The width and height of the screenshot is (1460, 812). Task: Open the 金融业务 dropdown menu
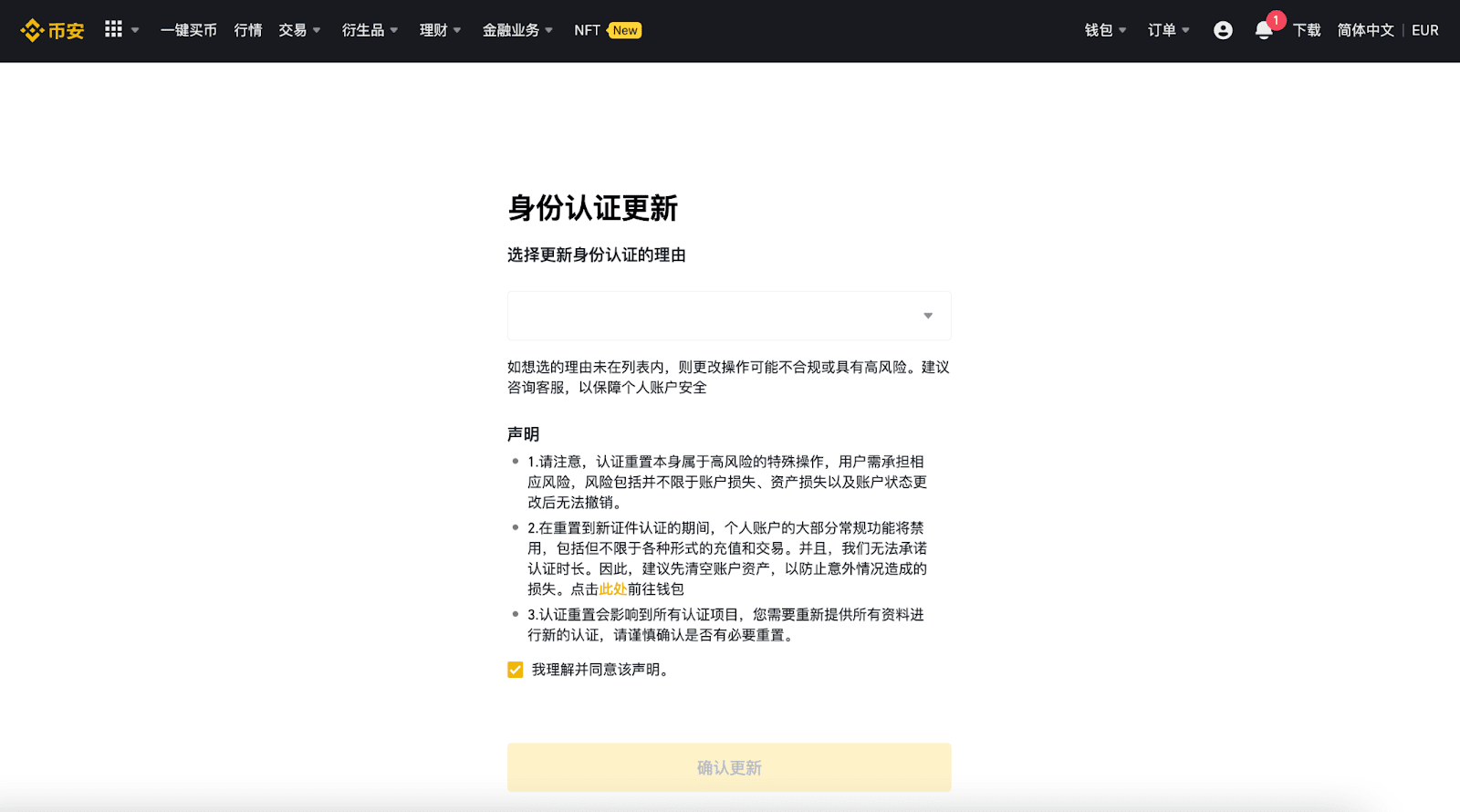coord(517,30)
